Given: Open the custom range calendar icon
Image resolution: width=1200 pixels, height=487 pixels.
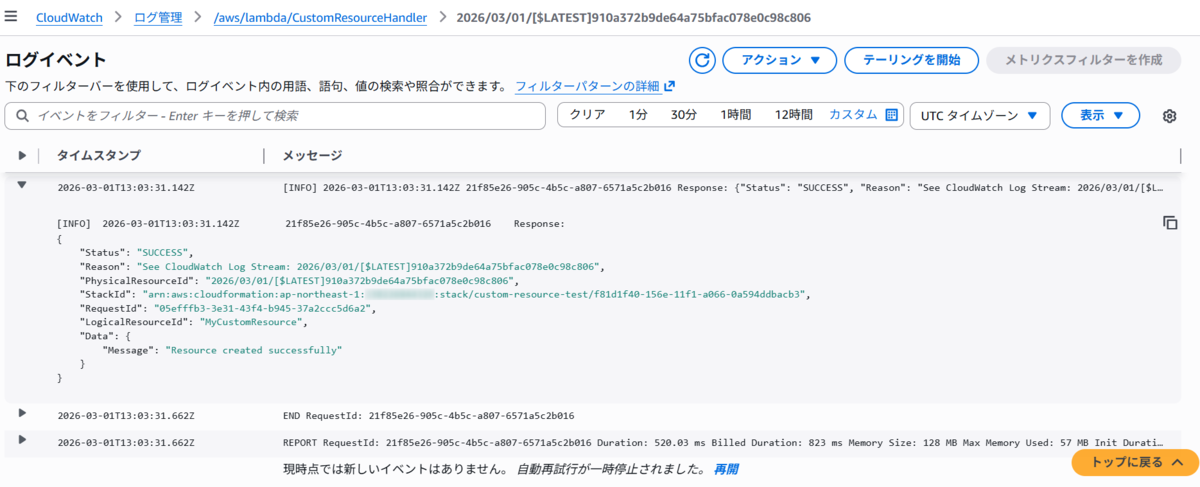Looking at the screenshot, I should [x=892, y=115].
